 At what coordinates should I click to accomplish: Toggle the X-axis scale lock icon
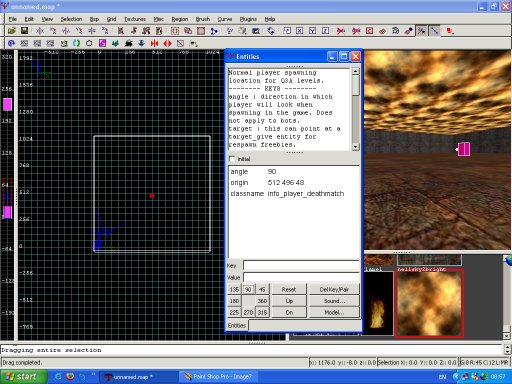point(299,31)
